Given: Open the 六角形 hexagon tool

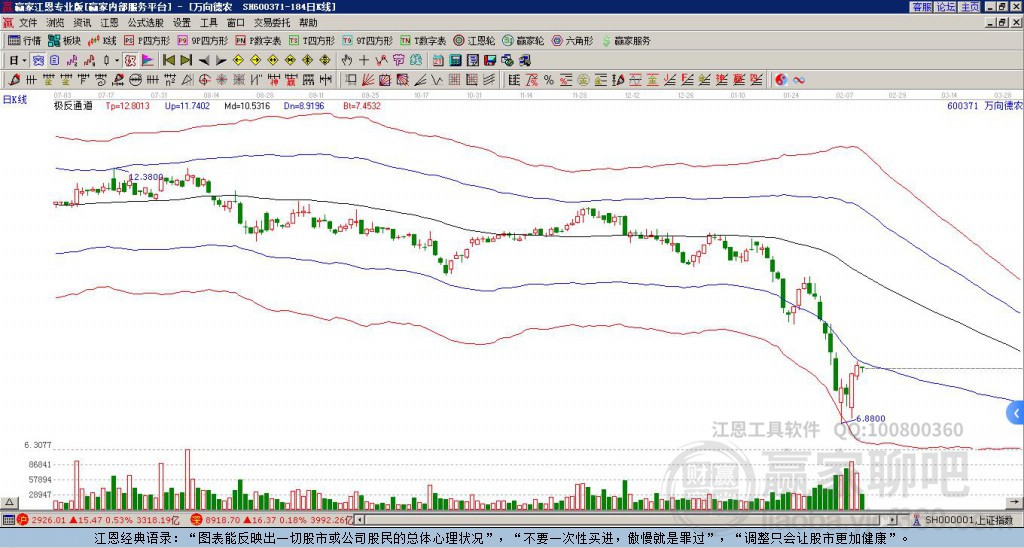Looking at the screenshot, I should click(572, 40).
